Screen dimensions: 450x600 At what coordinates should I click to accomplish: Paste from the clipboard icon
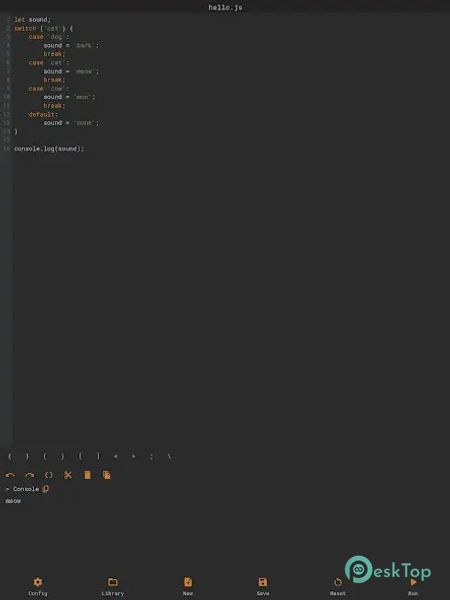tap(87, 475)
